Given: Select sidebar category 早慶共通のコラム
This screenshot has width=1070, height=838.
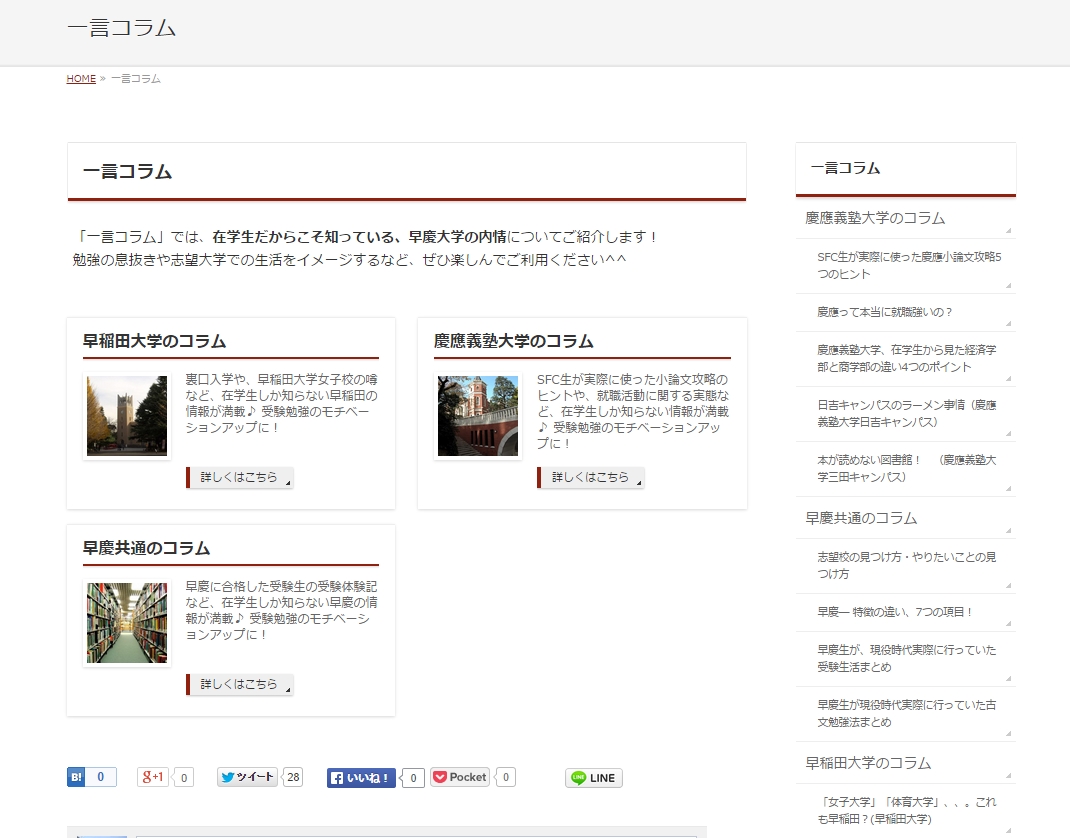Looking at the screenshot, I should (x=906, y=518).
